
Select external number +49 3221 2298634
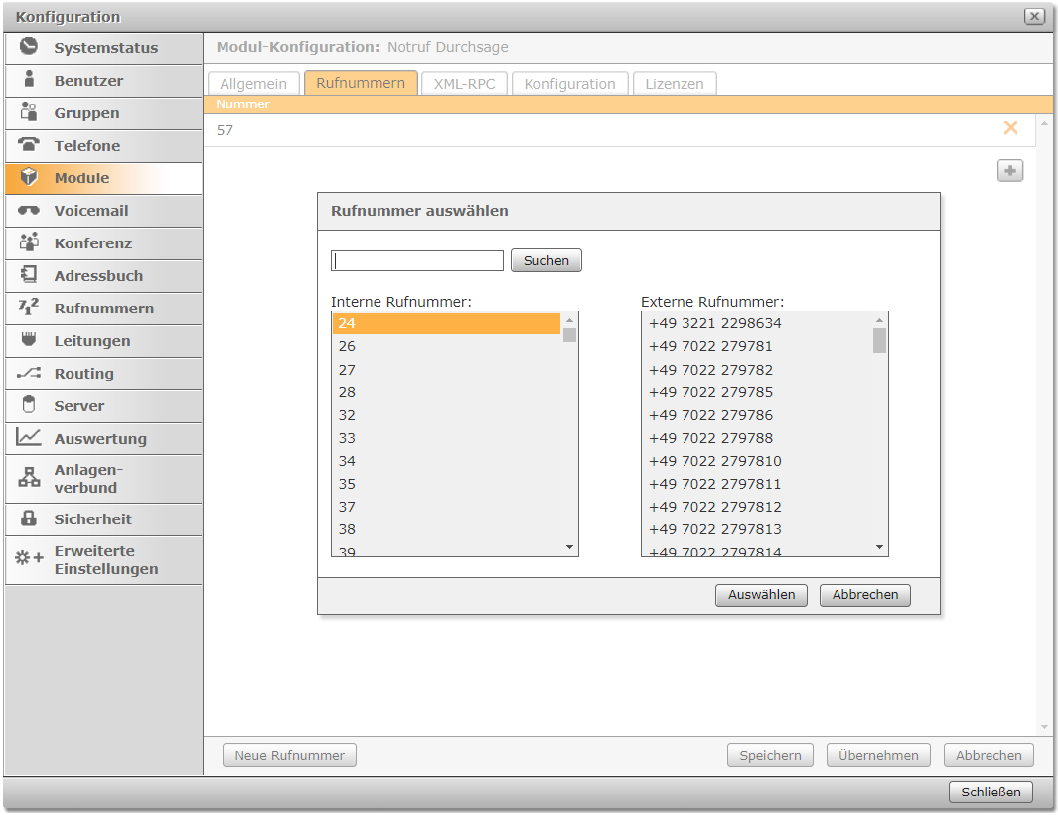point(757,323)
